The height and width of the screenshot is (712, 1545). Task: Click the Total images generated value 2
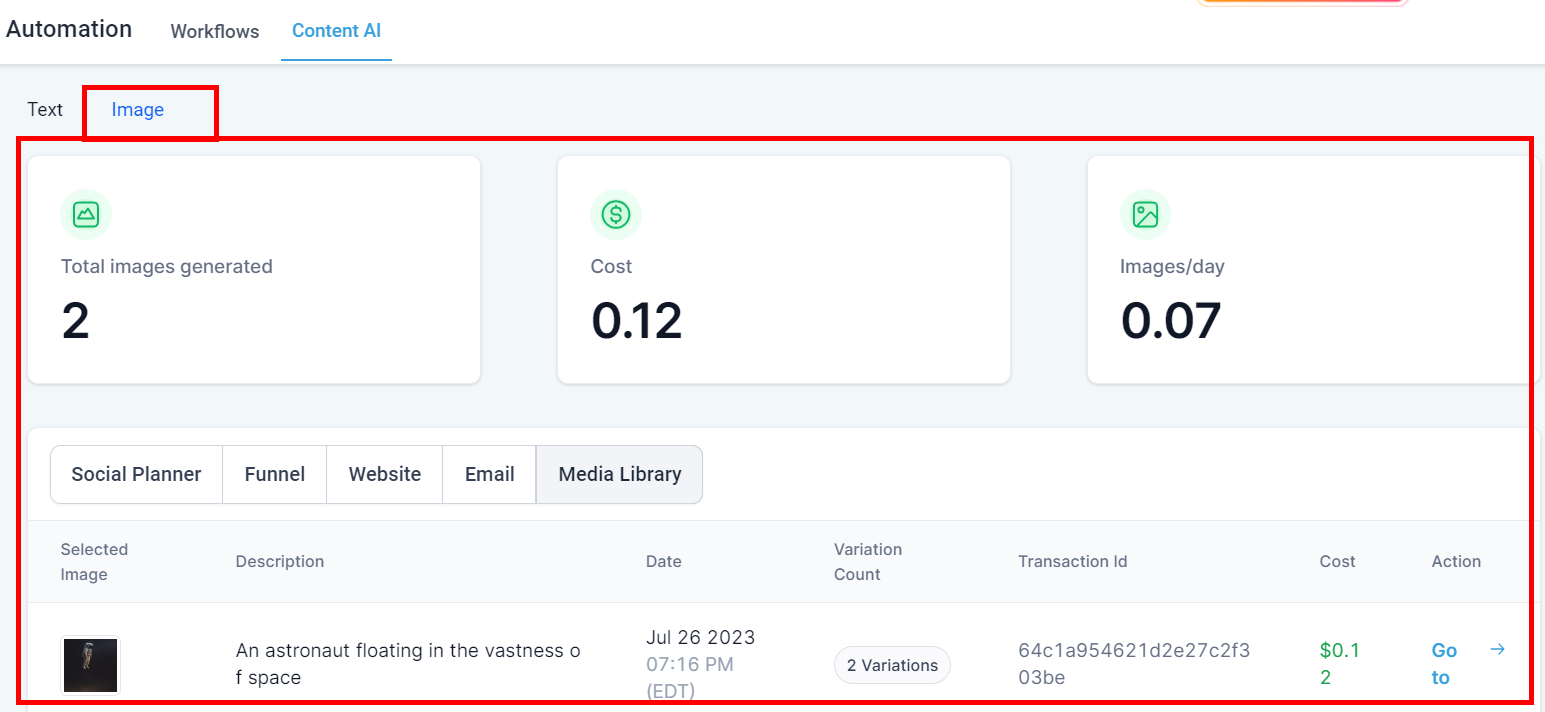76,321
